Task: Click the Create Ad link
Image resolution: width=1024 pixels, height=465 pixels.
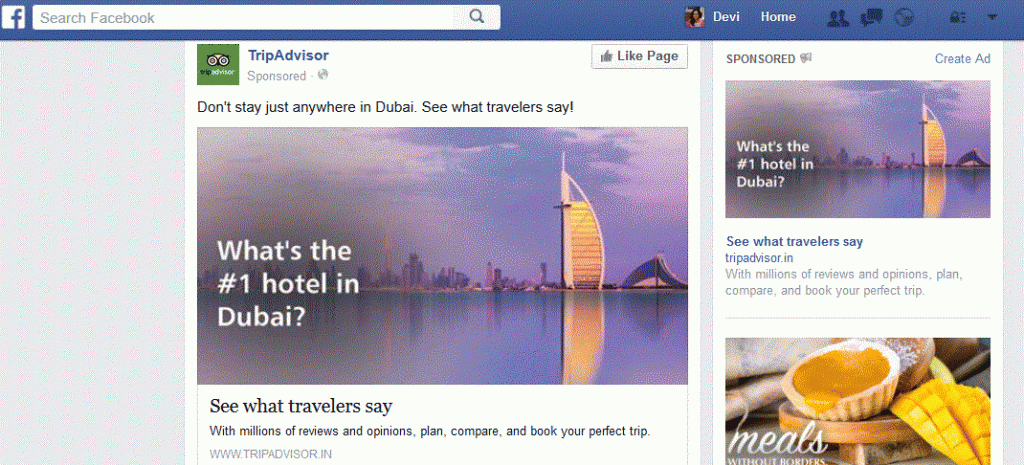Action: [x=962, y=59]
